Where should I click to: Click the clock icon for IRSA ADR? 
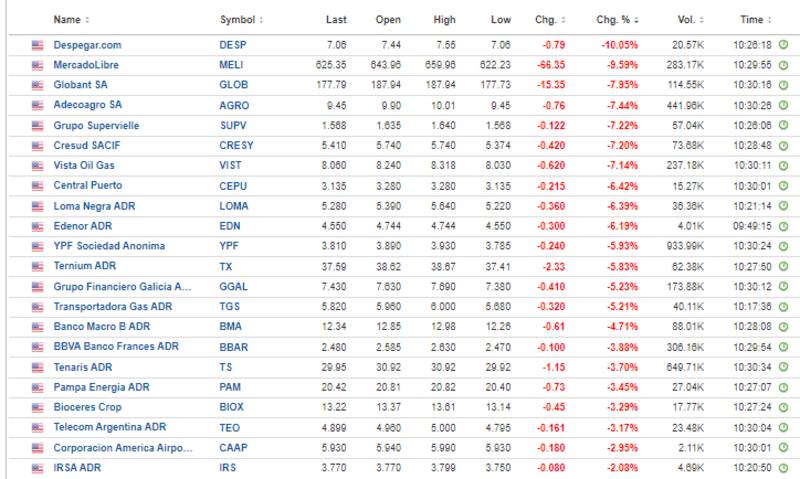coord(783,468)
